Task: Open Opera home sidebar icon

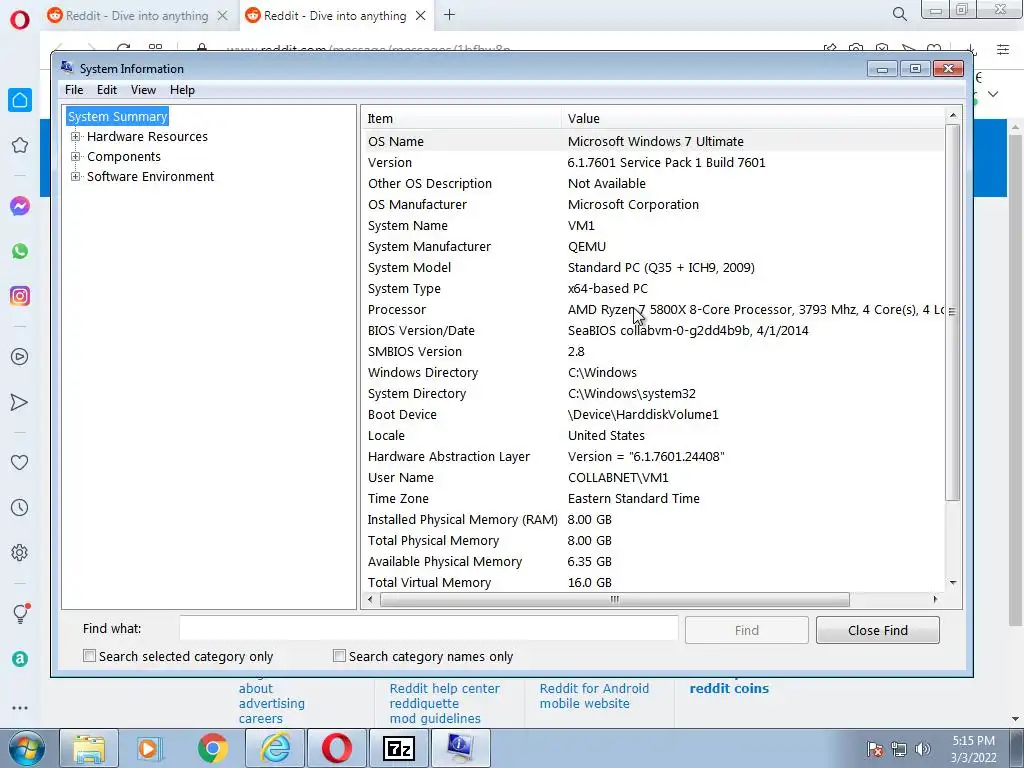Action: click(x=20, y=100)
